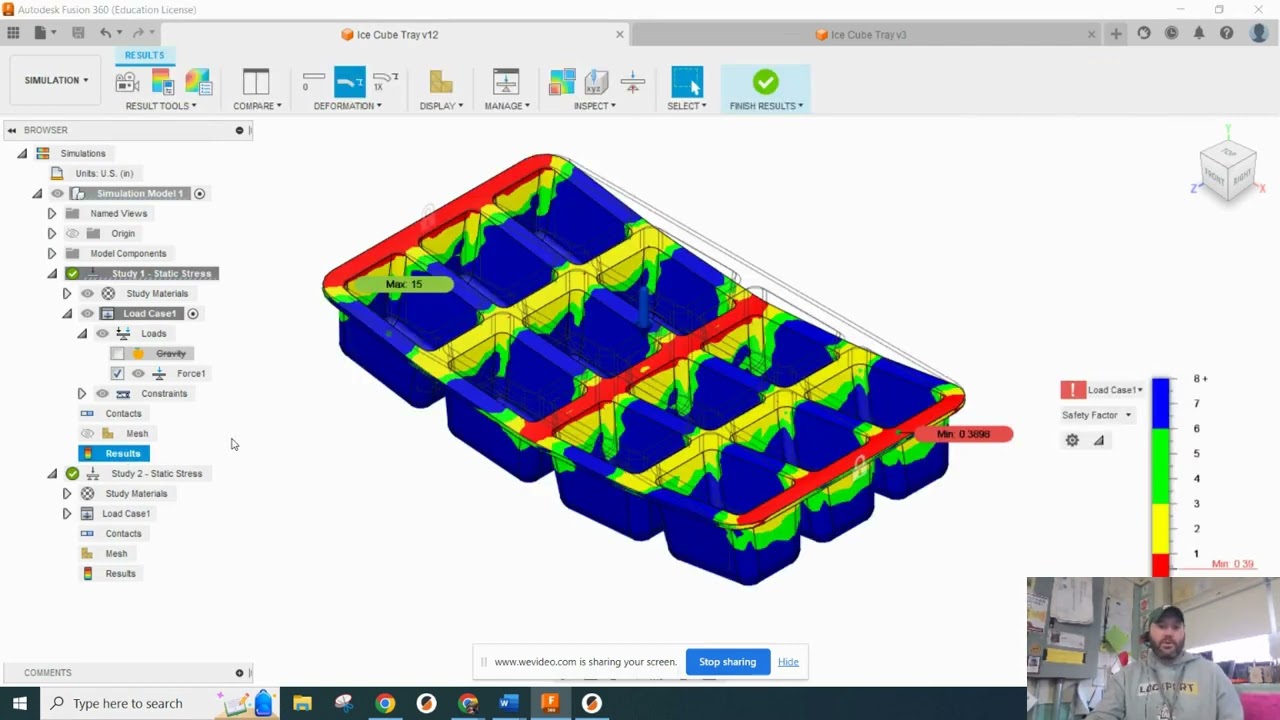Click the Inspect slice plane icon
1280x720 pixels.
632,82
